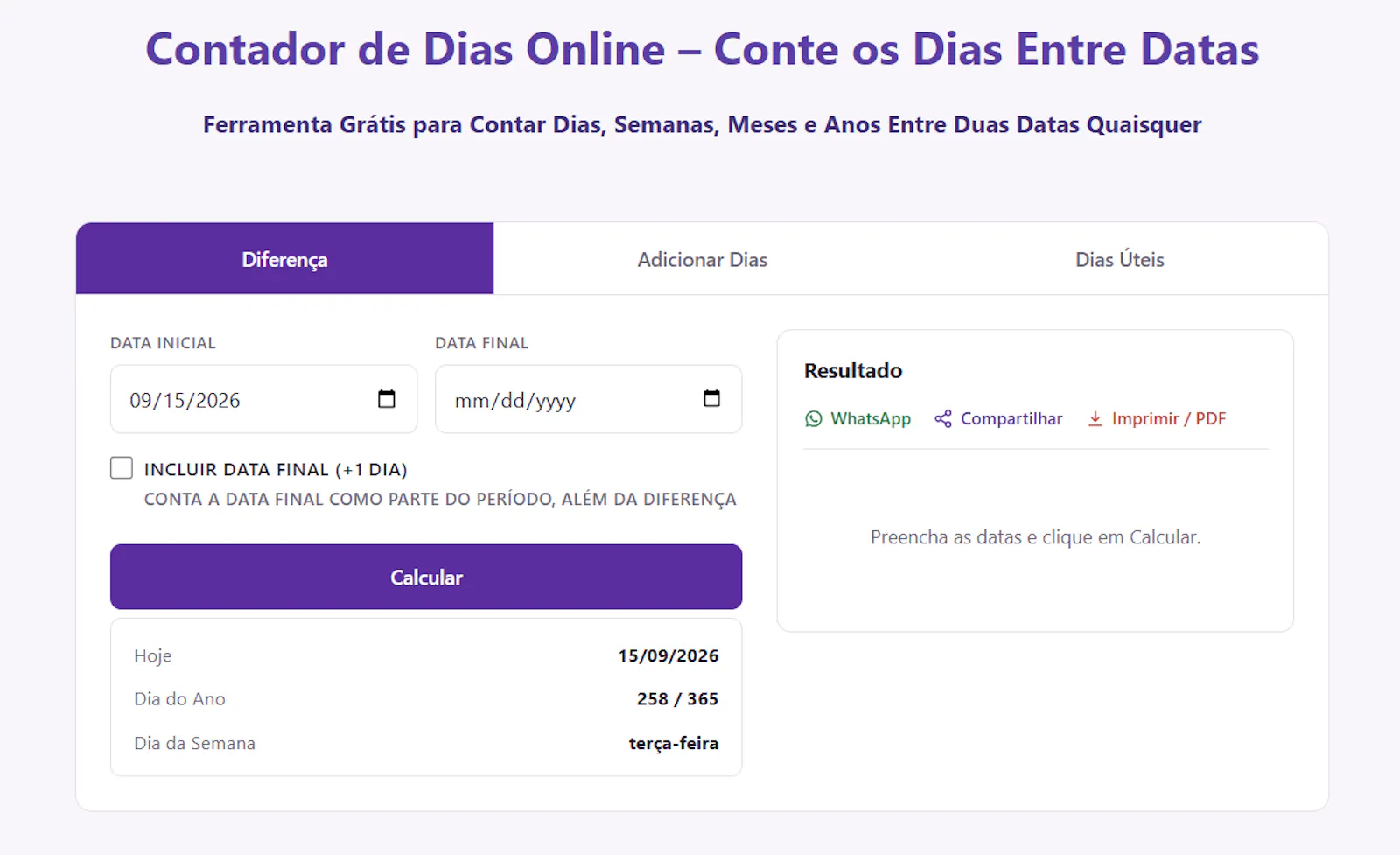Screen dimensions: 1400x855
Task: Open the Dias Úteis tab
Action: [1119, 259]
